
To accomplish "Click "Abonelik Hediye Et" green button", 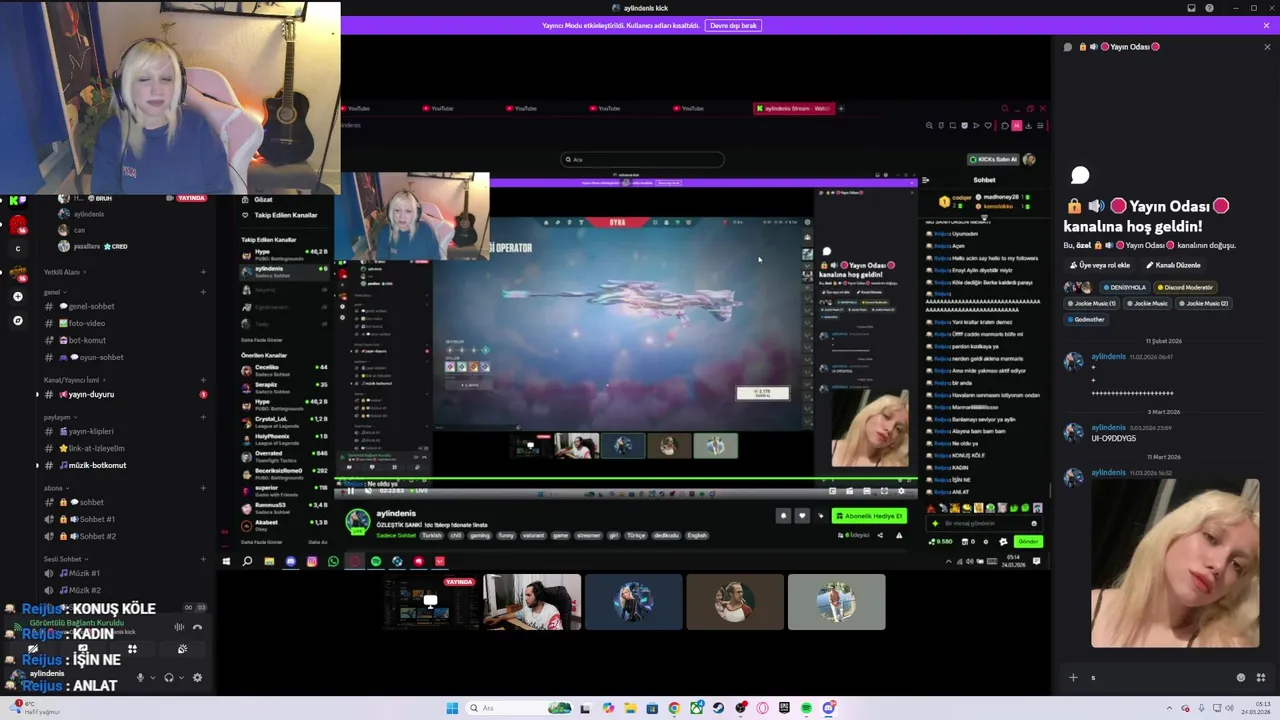I will (x=869, y=516).
